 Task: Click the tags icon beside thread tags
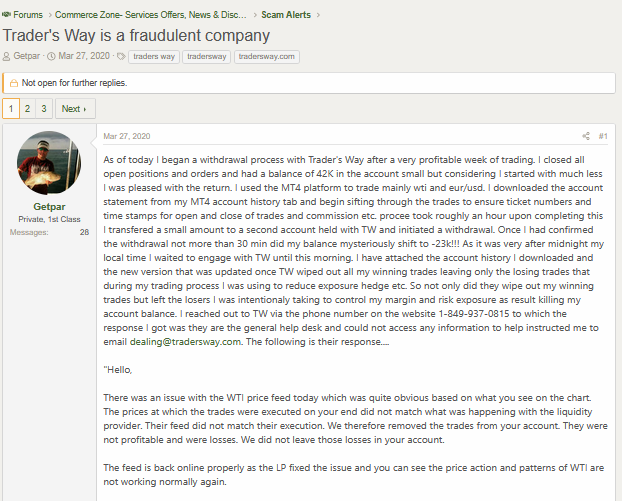pos(121,57)
